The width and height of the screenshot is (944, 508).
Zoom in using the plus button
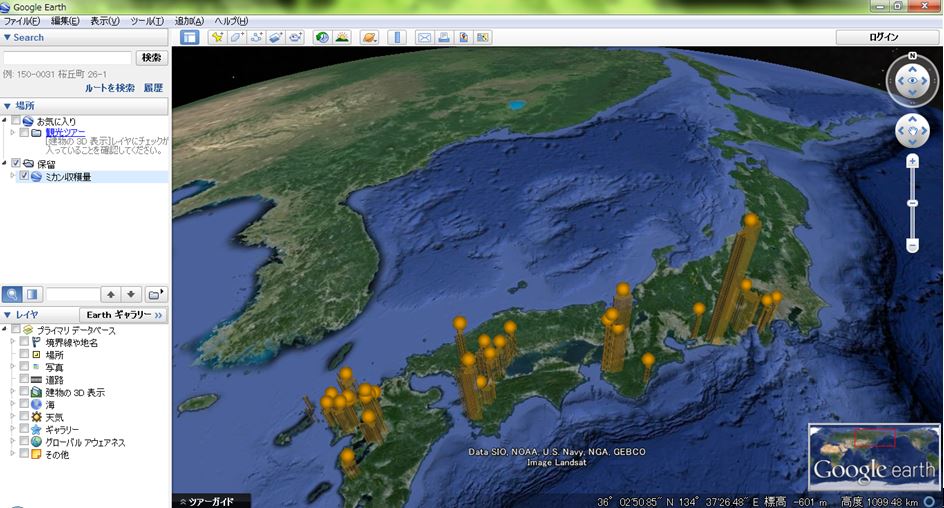tap(913, 161)
